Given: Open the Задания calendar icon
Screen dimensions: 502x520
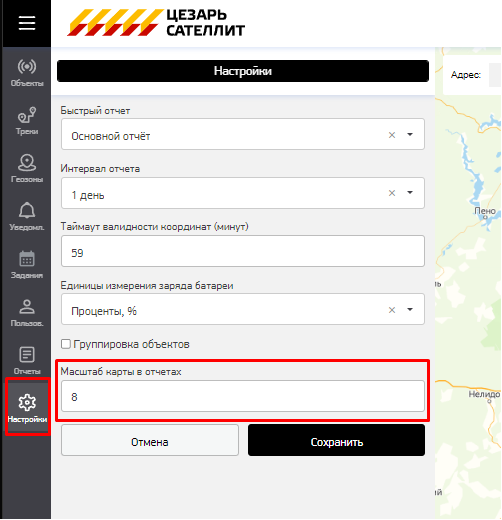Looking at the screenshot, I should [27, 258].
